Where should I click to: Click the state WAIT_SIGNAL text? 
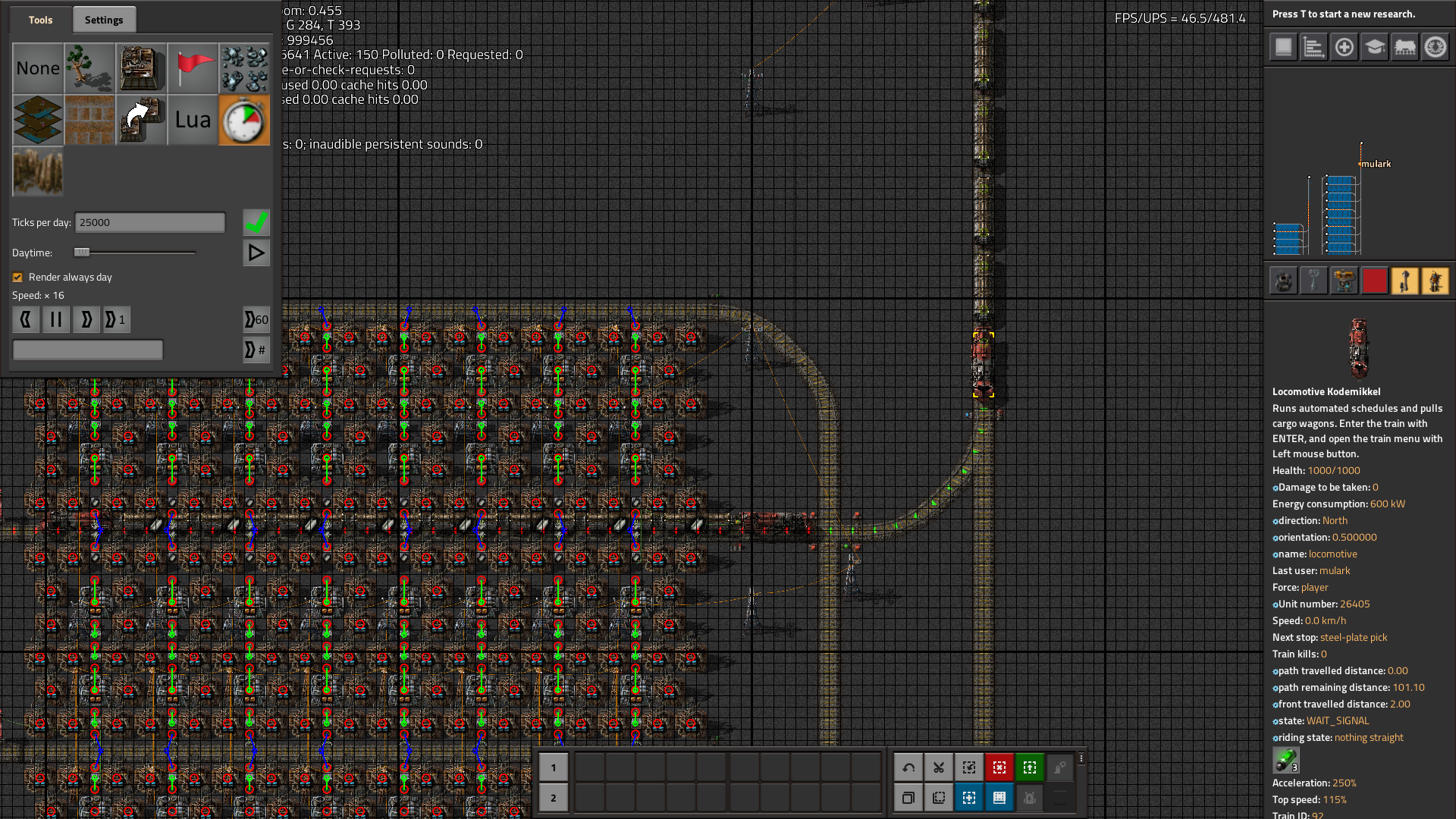(1321, 720)
